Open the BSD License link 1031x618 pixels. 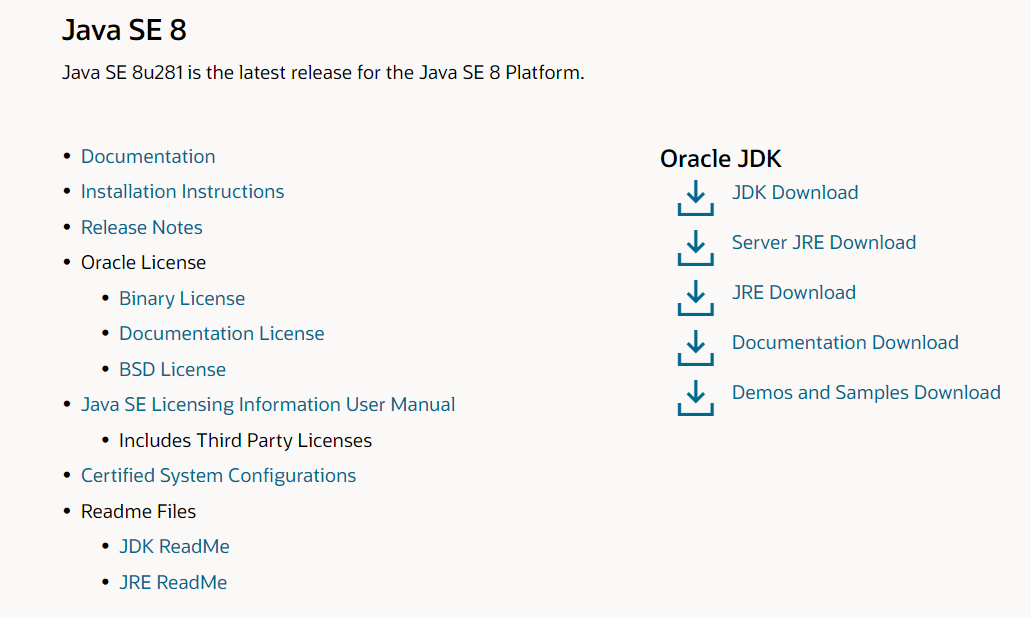(172, 369)
